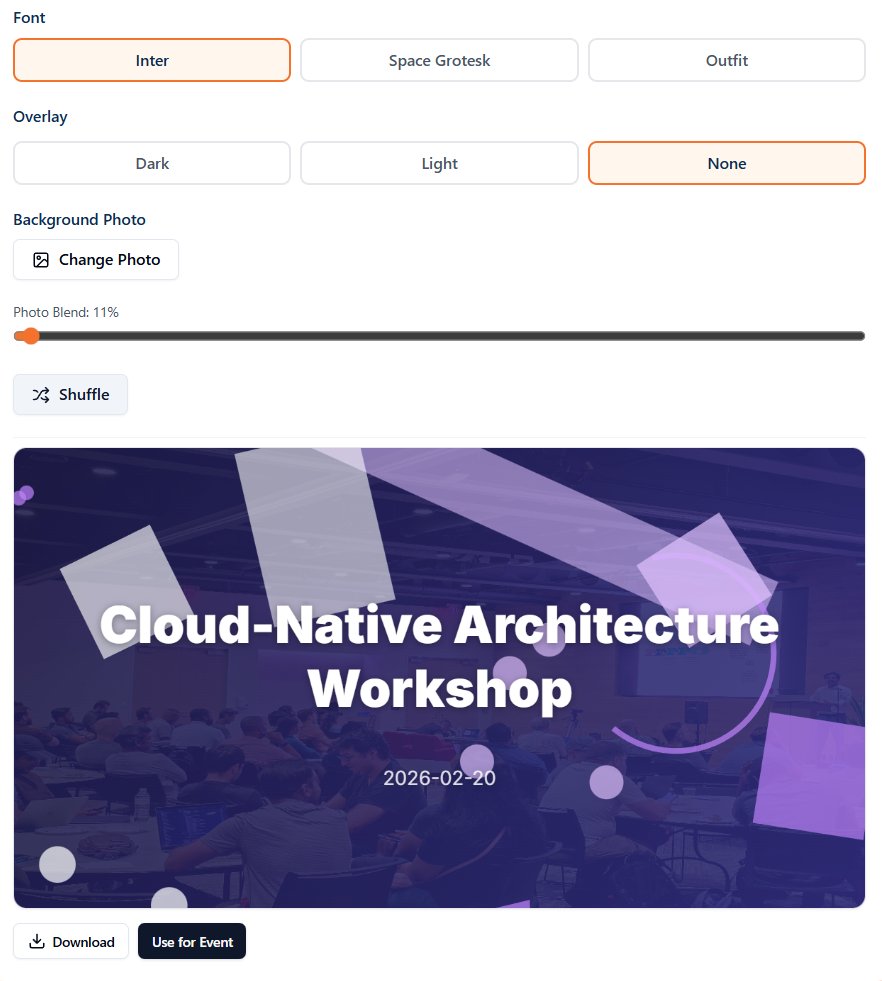Click the 'Cloud-Native Architecture Workshop' title text
This screenshot has height=981, width=882.
click(x=439, y=657)
